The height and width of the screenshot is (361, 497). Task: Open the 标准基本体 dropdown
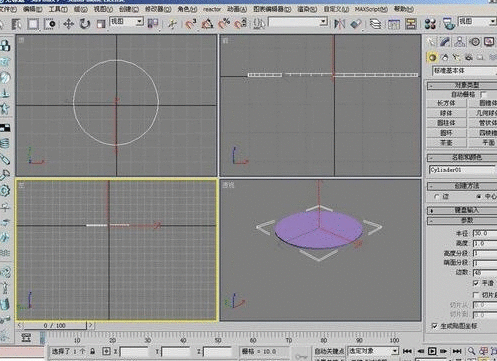click(x=464, y=71)
